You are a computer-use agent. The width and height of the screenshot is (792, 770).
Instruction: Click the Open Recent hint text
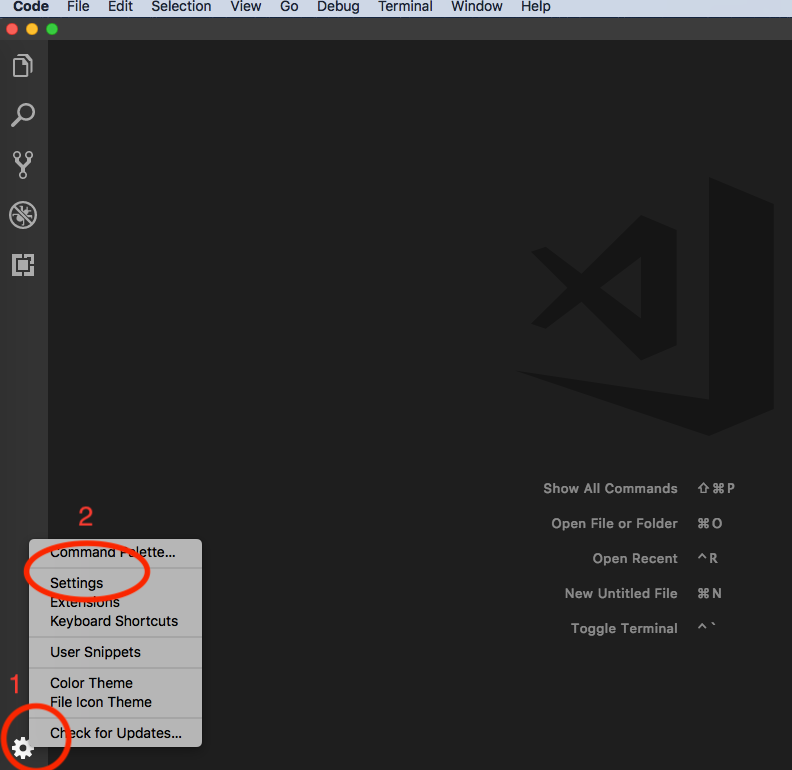635,558
